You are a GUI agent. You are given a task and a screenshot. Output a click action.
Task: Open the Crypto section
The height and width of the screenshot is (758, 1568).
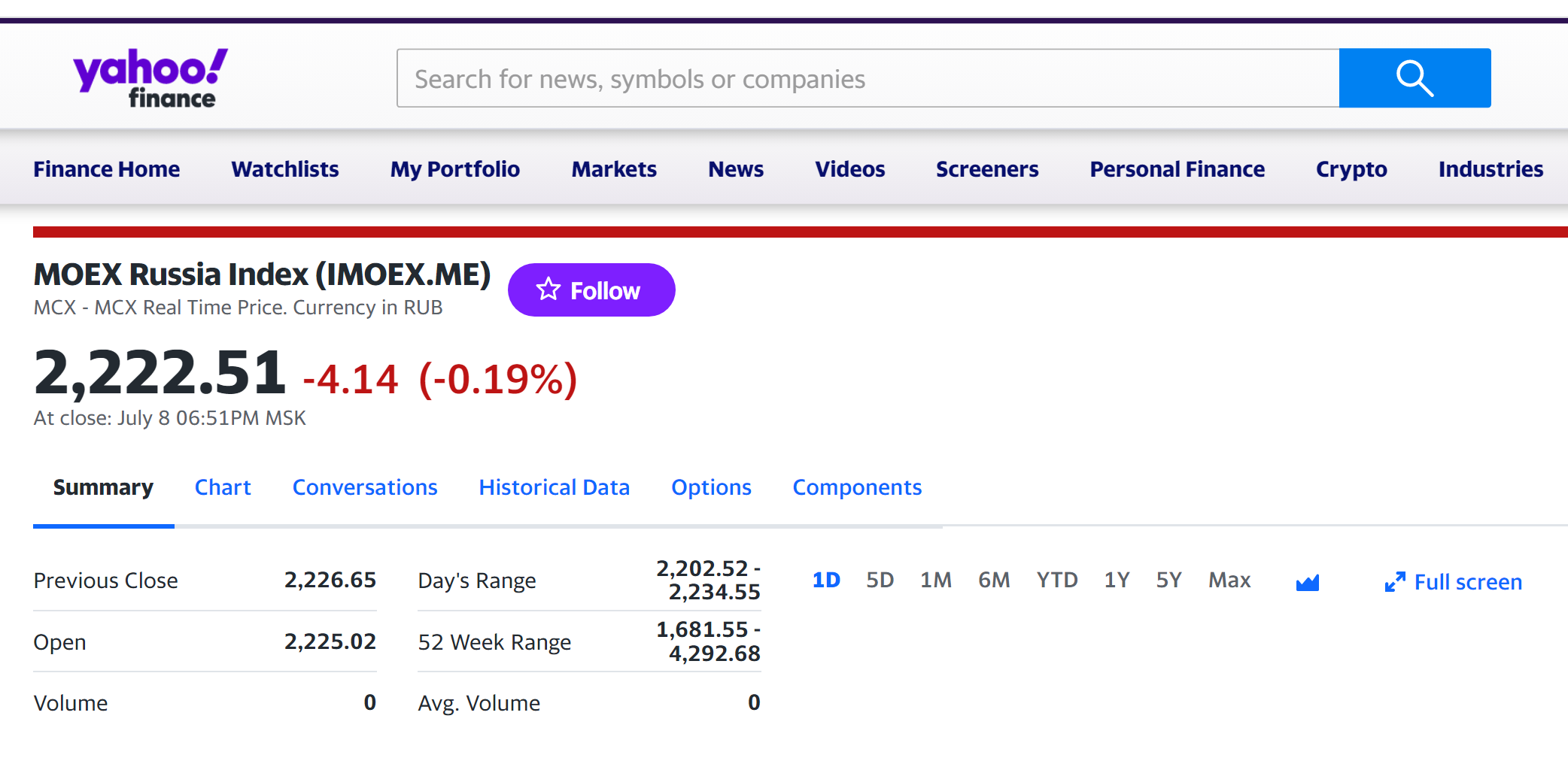(x=1351, y=169)
